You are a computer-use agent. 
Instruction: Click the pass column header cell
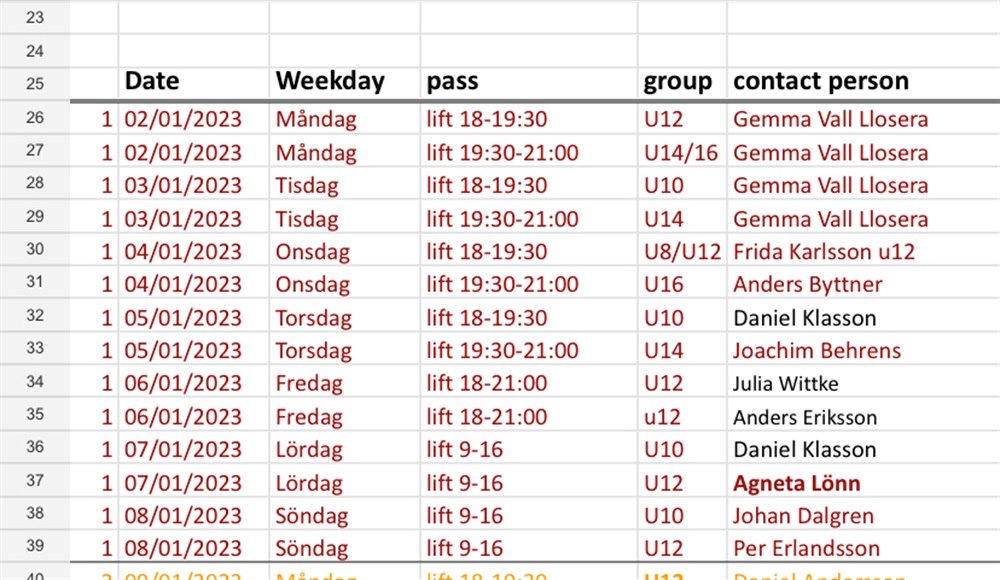pos(529,83)
